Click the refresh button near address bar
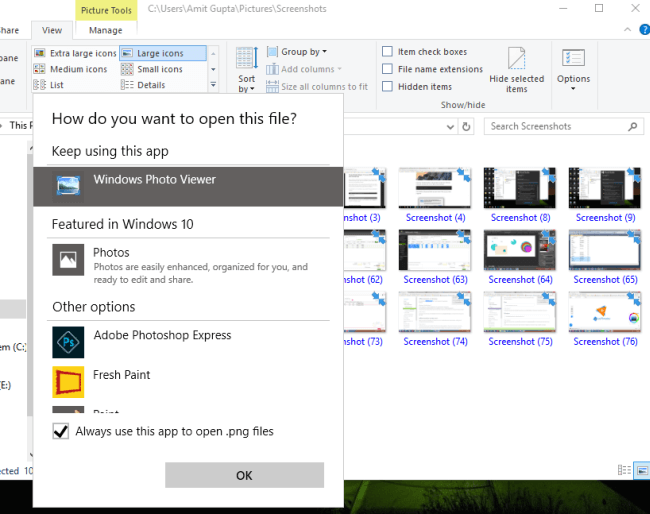The height and width of the screenshot is (514, 650). (466, 126)
